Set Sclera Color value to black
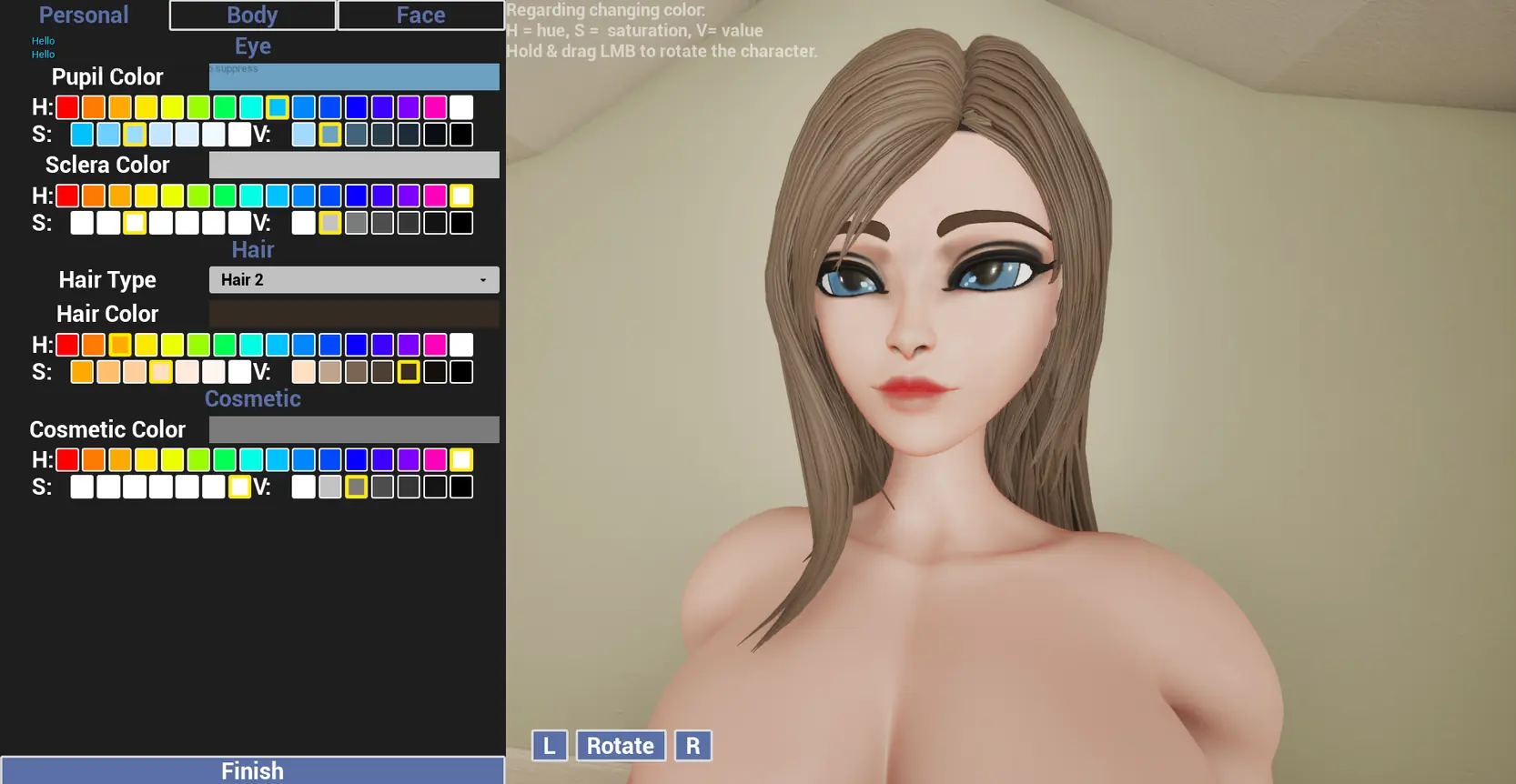The width and height of the screenshot is (1516, 784). (461, 223)
